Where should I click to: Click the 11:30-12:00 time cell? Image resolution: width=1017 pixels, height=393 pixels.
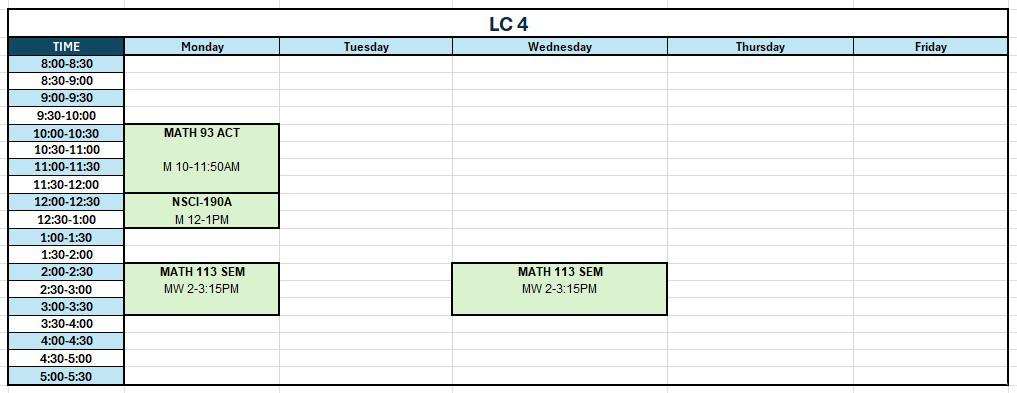[x=66, y=185]
